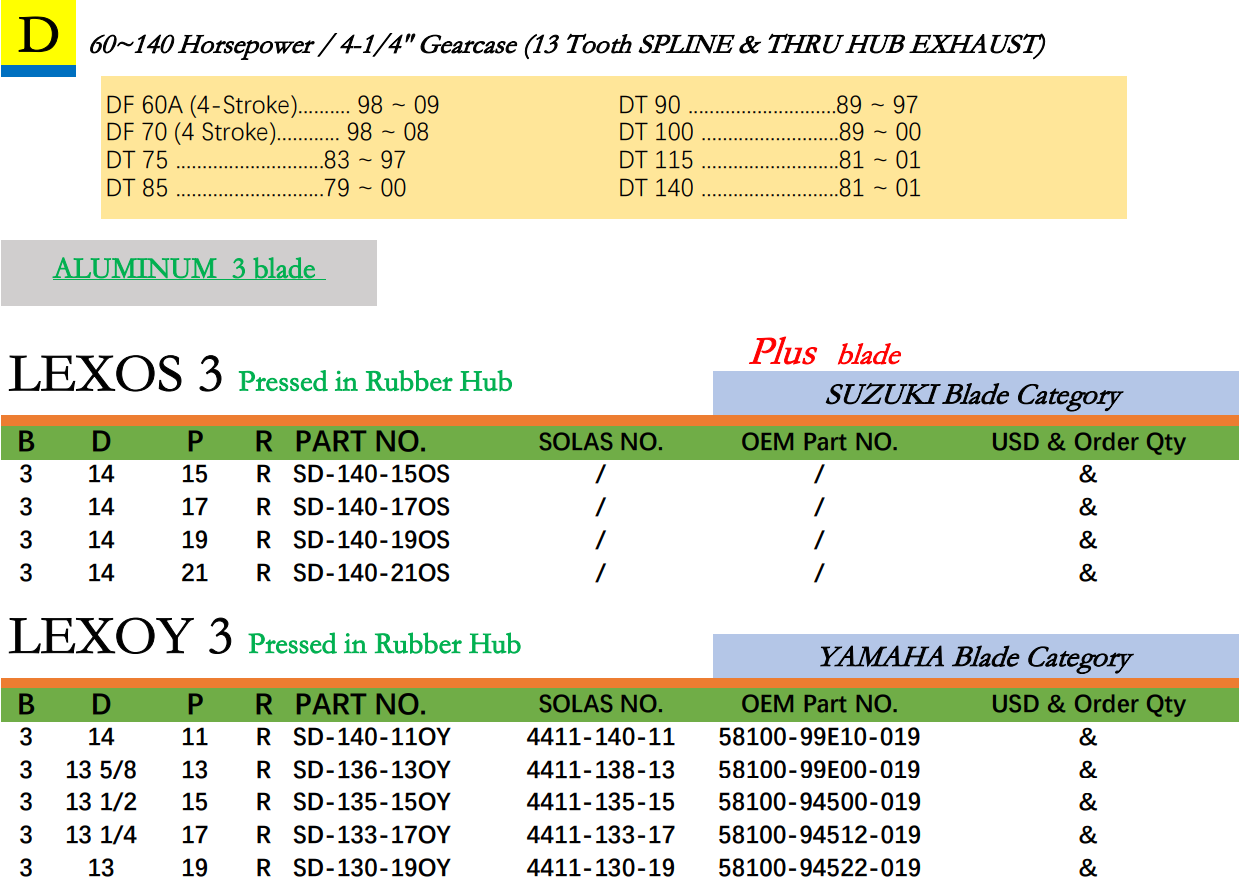Click OEM part 58100-94512-019
Viewport: 1240px width, 896px height.
(819, 834)
